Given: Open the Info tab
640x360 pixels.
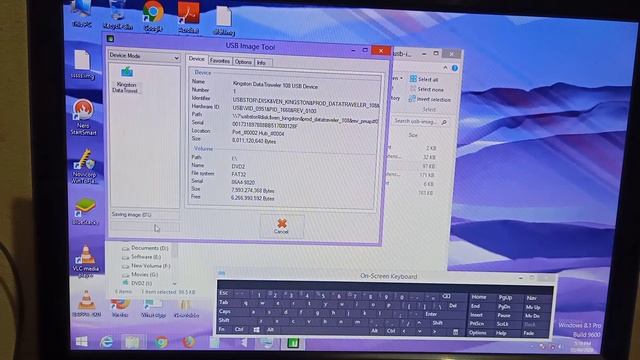Looking at the screenshot, I should [x=261, y=63].
